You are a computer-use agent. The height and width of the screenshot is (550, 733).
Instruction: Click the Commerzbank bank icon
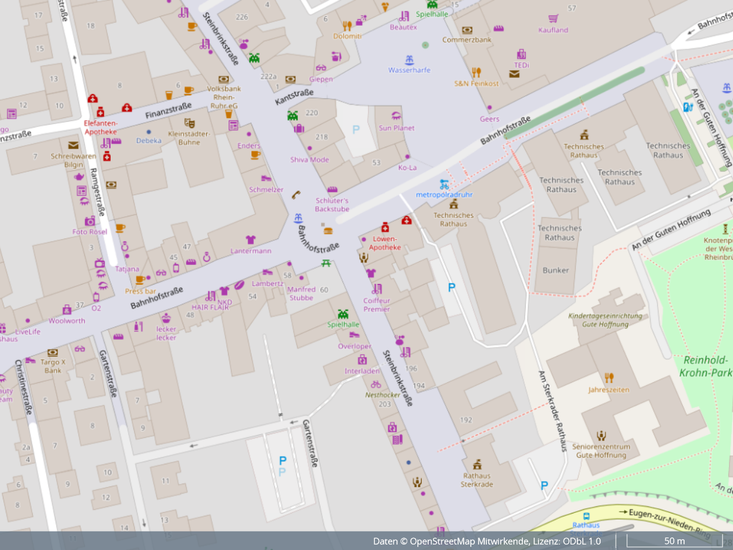[468, 28]
